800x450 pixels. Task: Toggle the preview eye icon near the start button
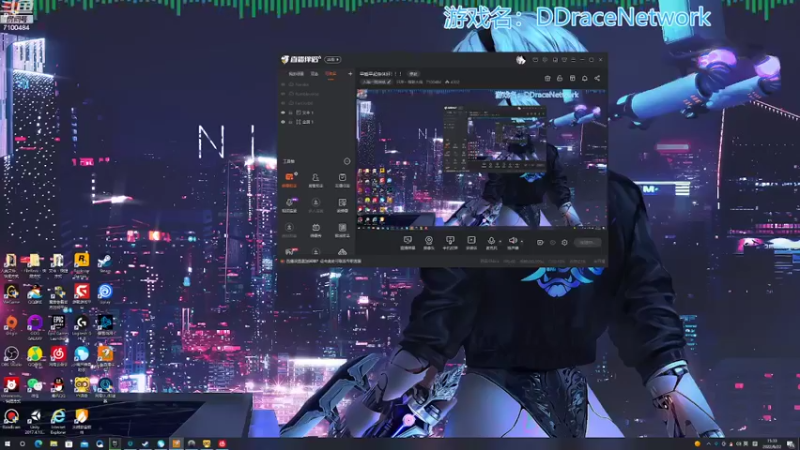(553, 242)
